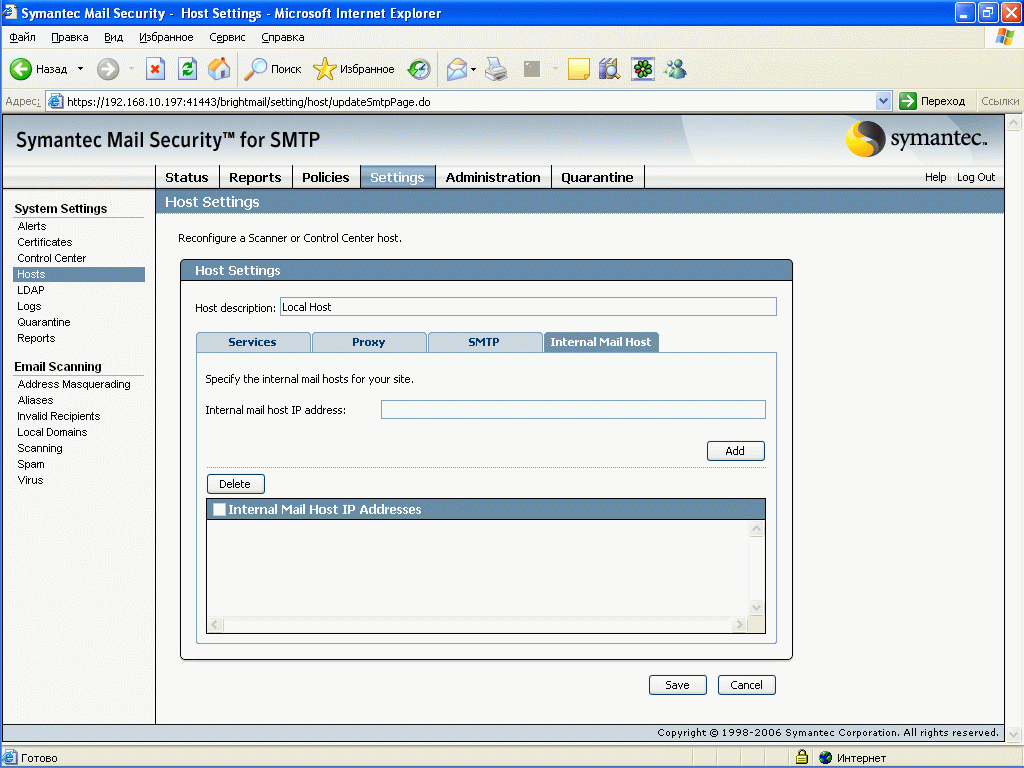Open the Файл menu
The height and width of the screenshot is (768, 1024).
pos(22,37)
